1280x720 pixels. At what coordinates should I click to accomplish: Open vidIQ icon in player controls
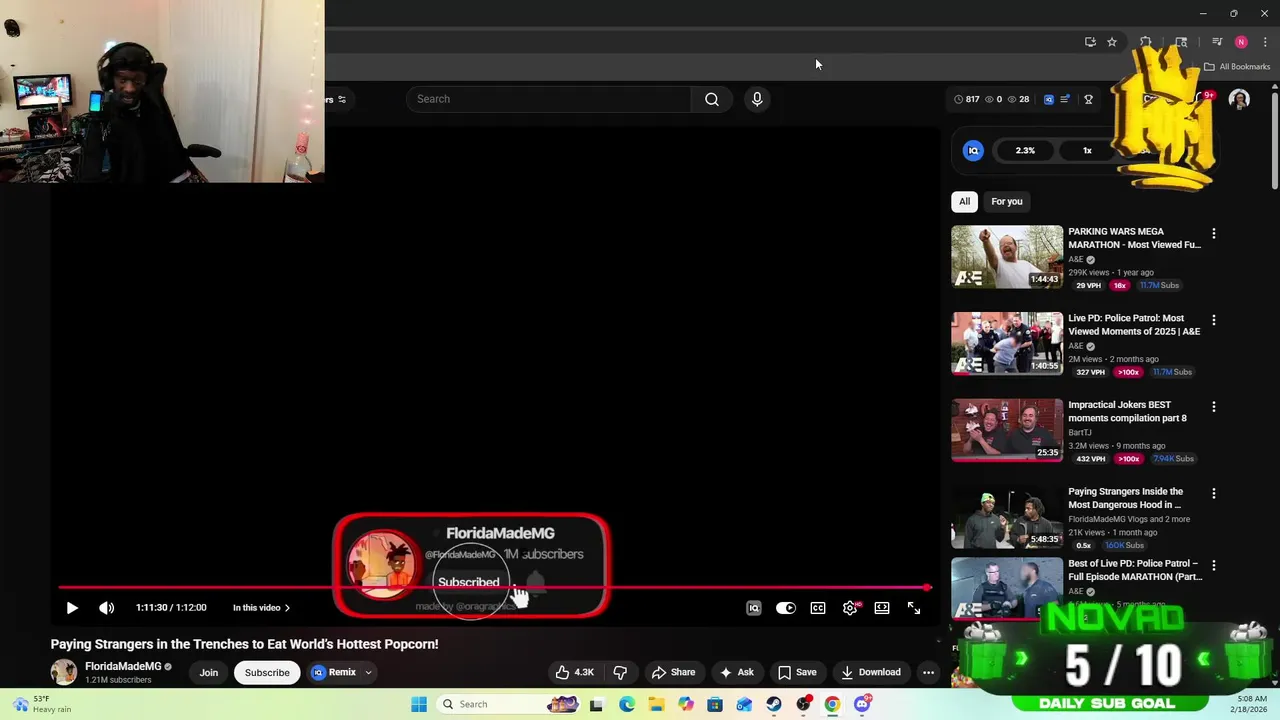[x=754, y=608]
